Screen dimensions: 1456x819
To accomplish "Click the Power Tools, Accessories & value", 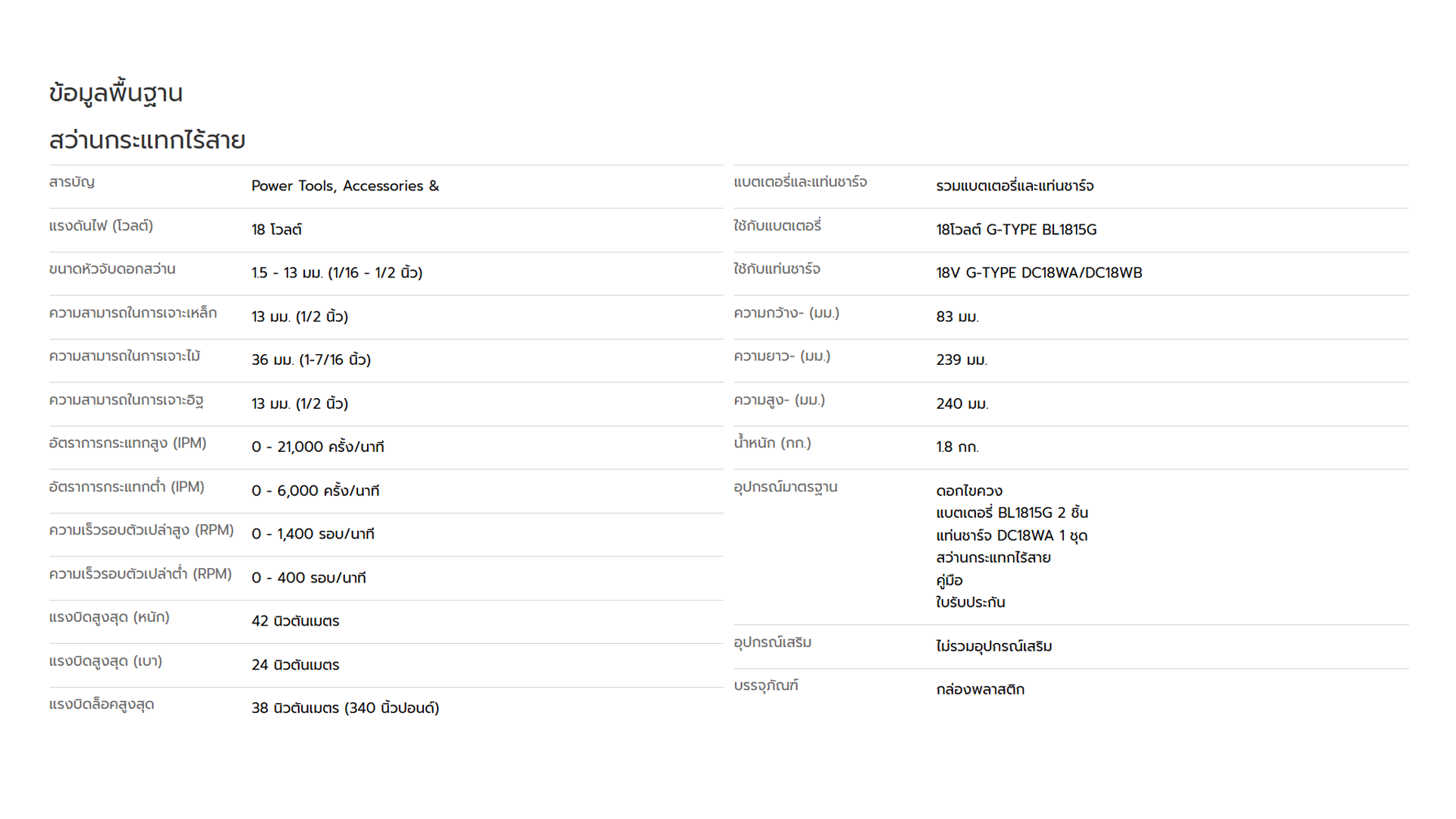I will [345, 186].
